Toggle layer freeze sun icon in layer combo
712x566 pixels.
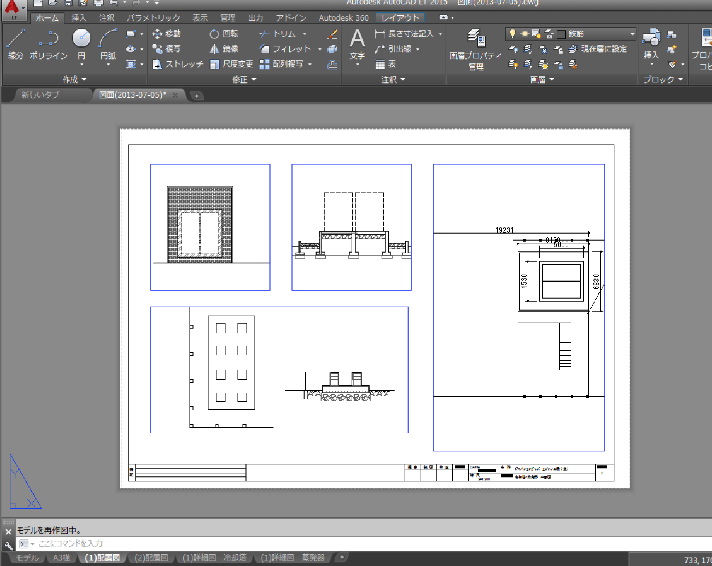524,34
